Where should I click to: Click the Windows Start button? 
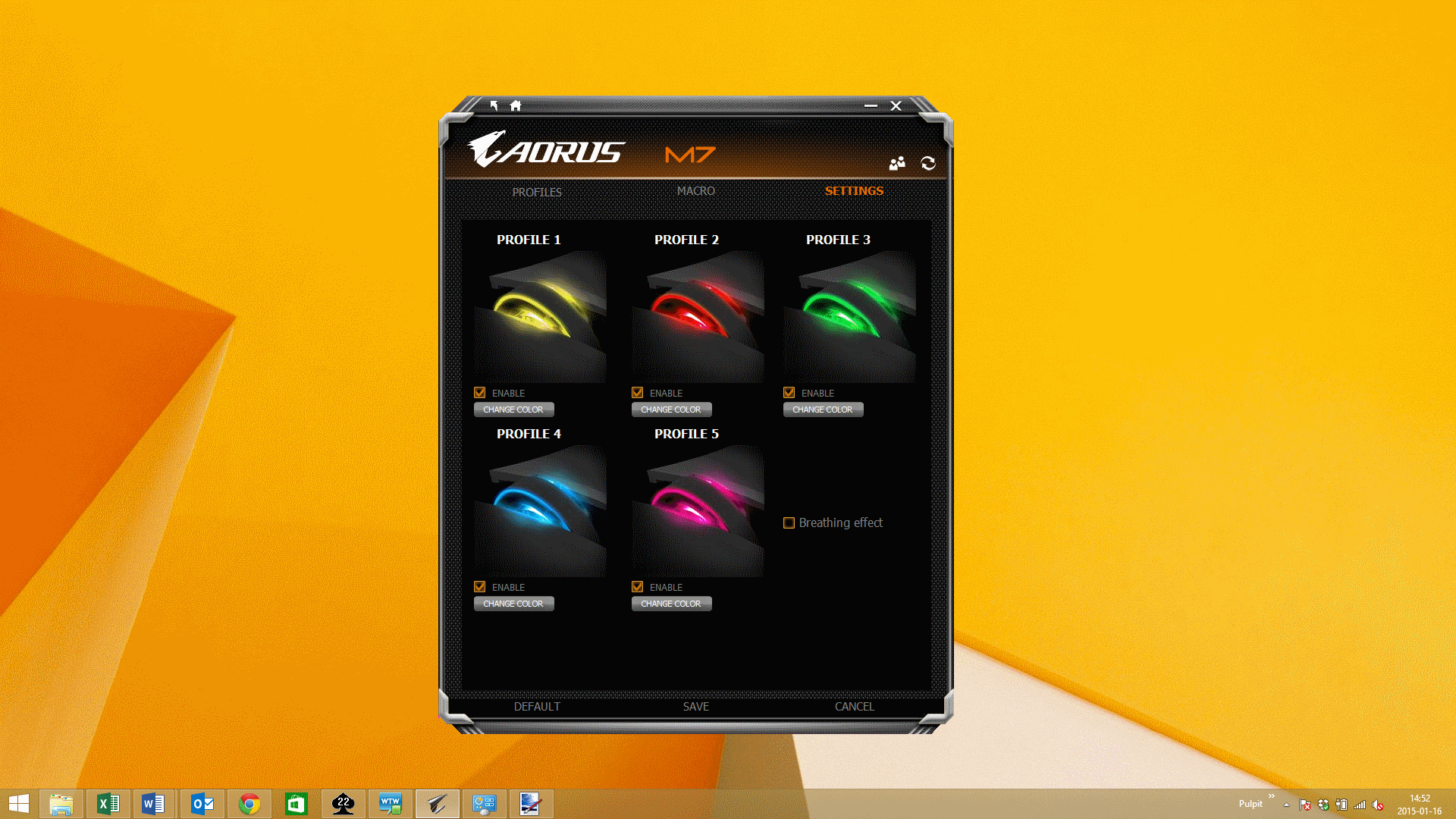pos(19,804)
